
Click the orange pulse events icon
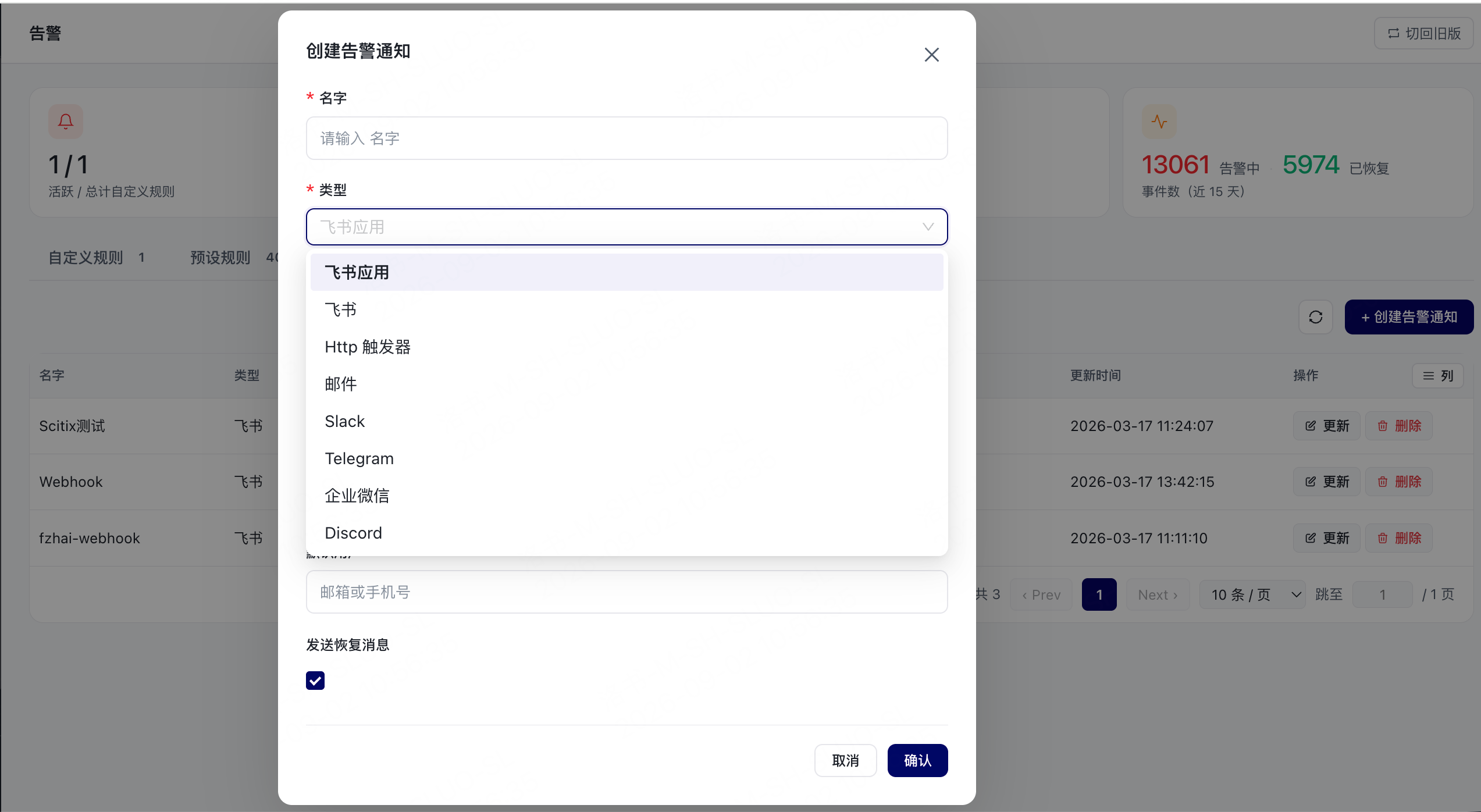click(x=1159, y=122)
